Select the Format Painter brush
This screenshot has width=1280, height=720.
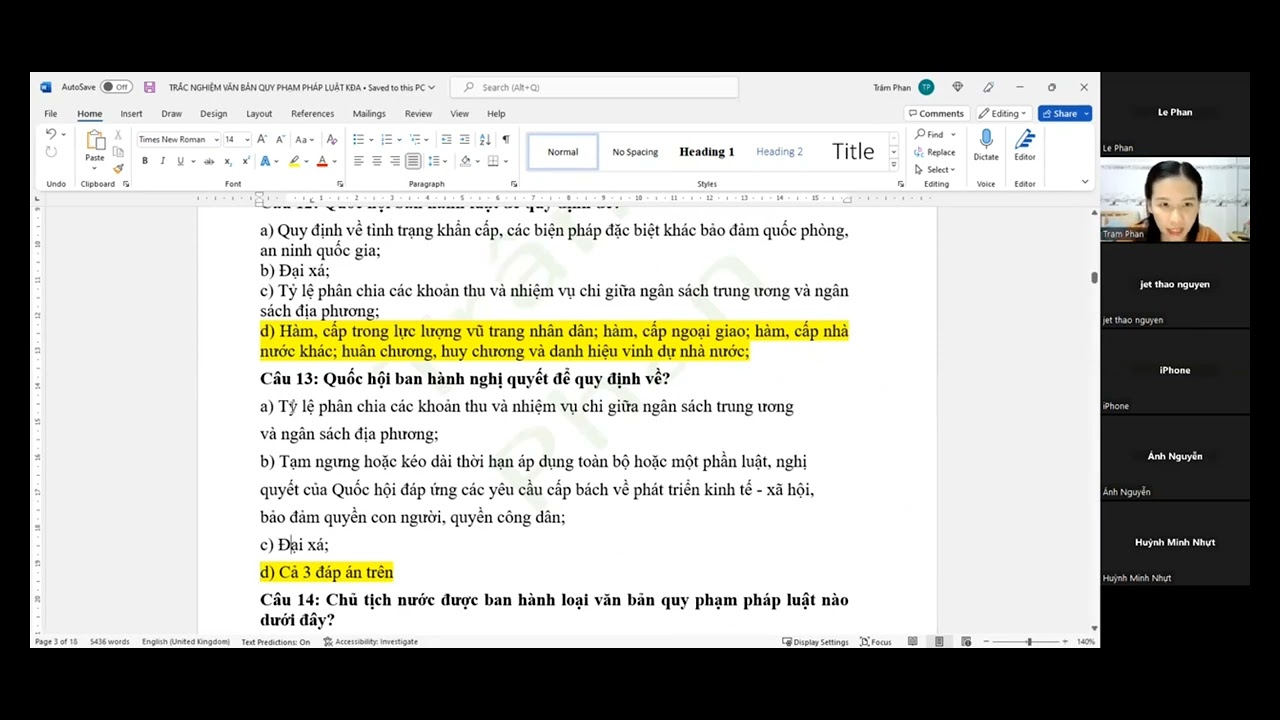tap(118, 168)
